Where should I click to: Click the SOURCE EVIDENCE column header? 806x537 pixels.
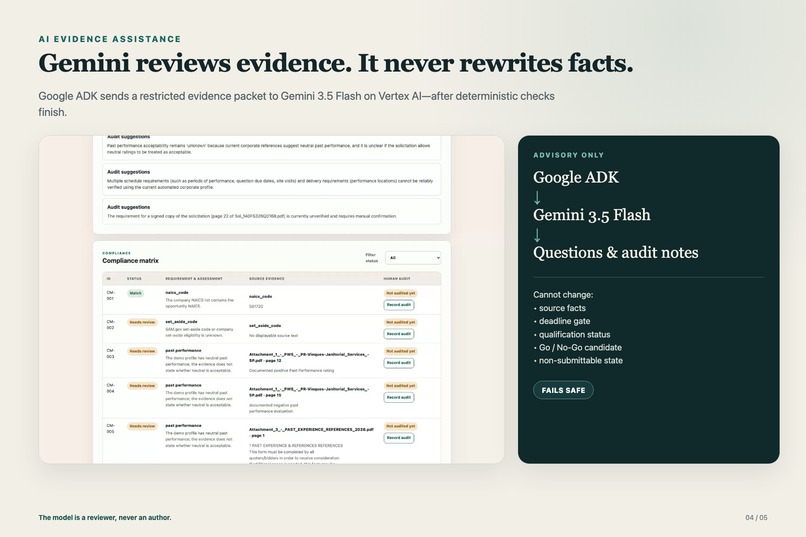click(266, 279)
